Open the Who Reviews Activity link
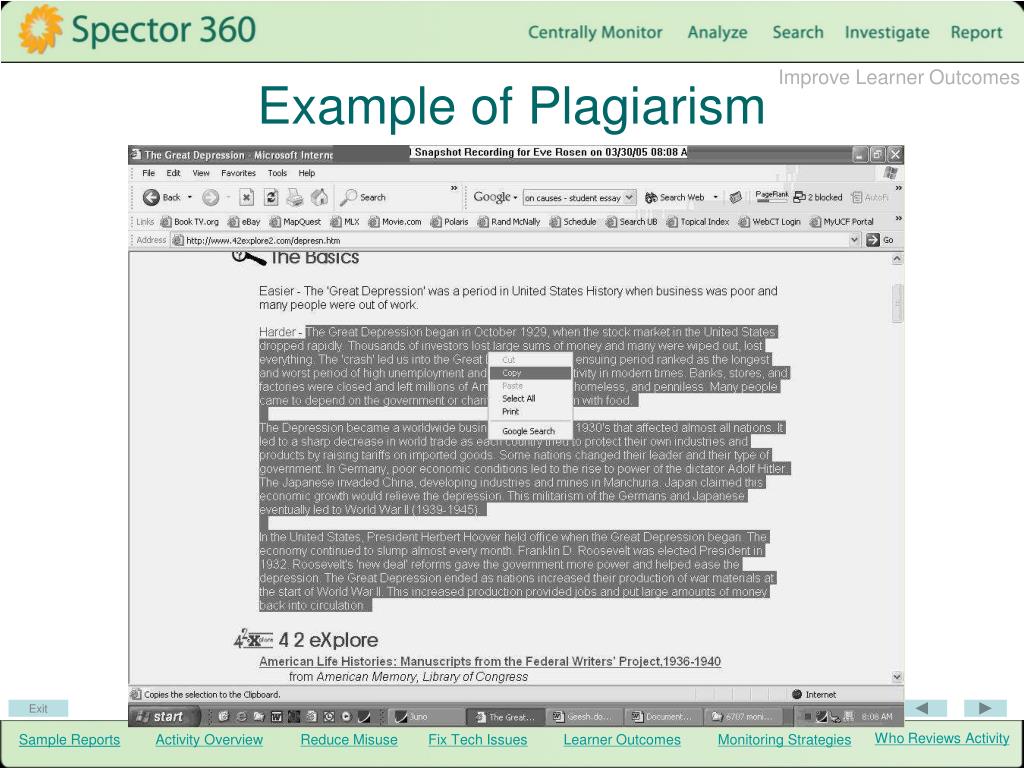This screenshot has width=1024, height=768. [x=942, y=738]
